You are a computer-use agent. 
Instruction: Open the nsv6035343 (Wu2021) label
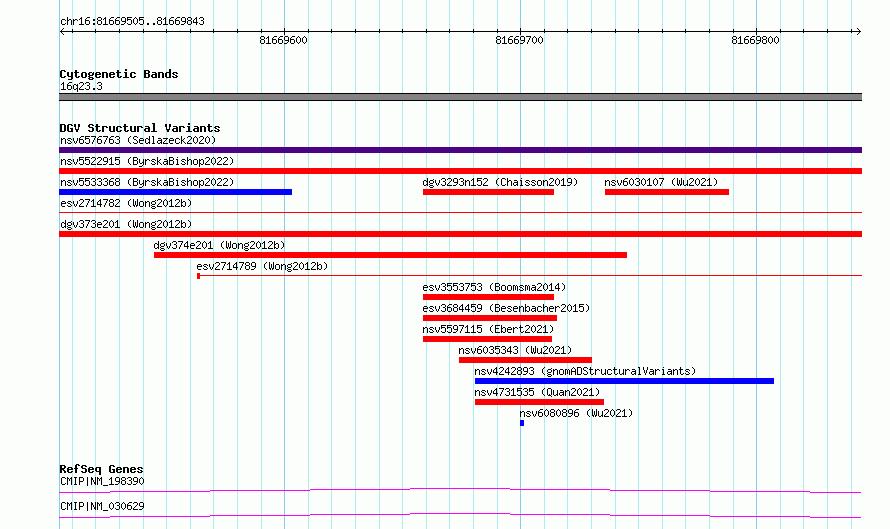coord(515,350)
